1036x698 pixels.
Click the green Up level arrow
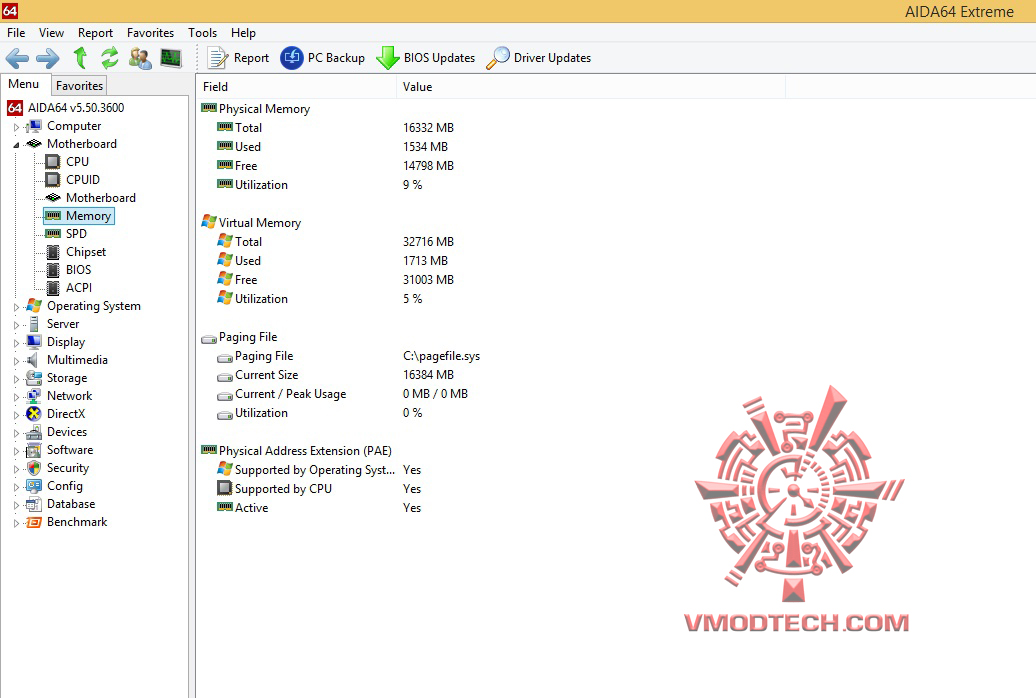pyautogui.click(x=81, y=58)
